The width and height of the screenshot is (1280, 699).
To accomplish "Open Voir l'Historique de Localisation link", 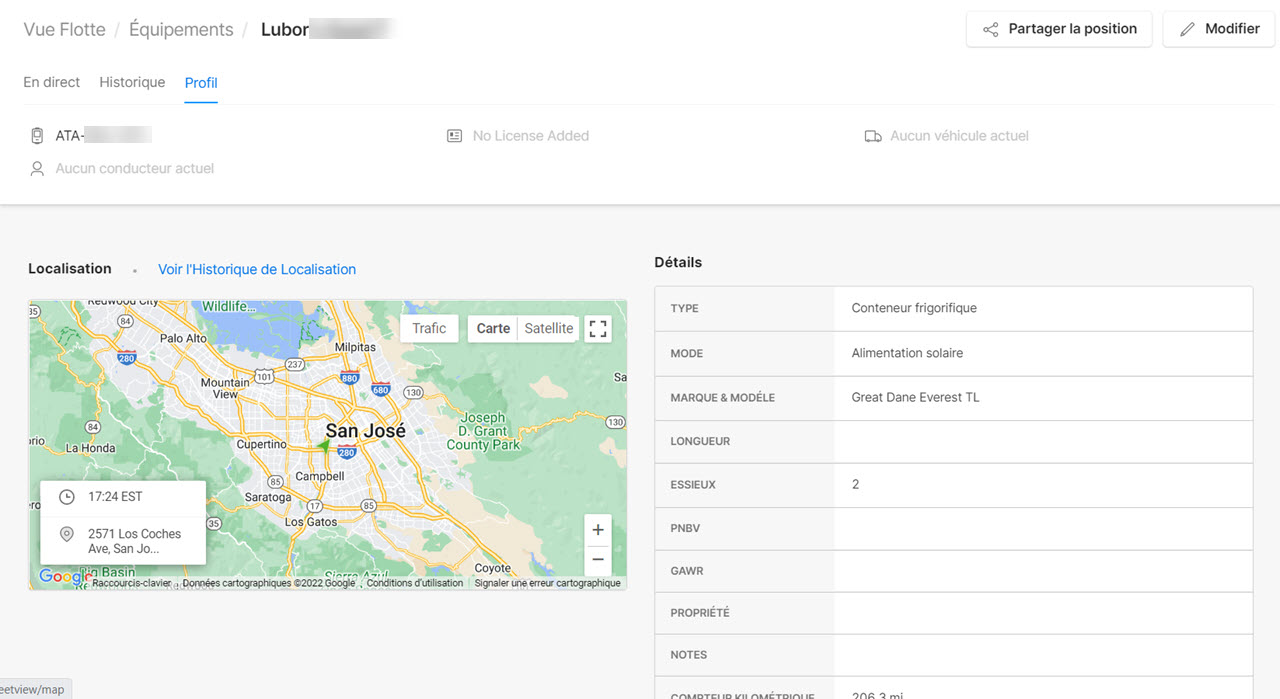I will tap(257, 269).
